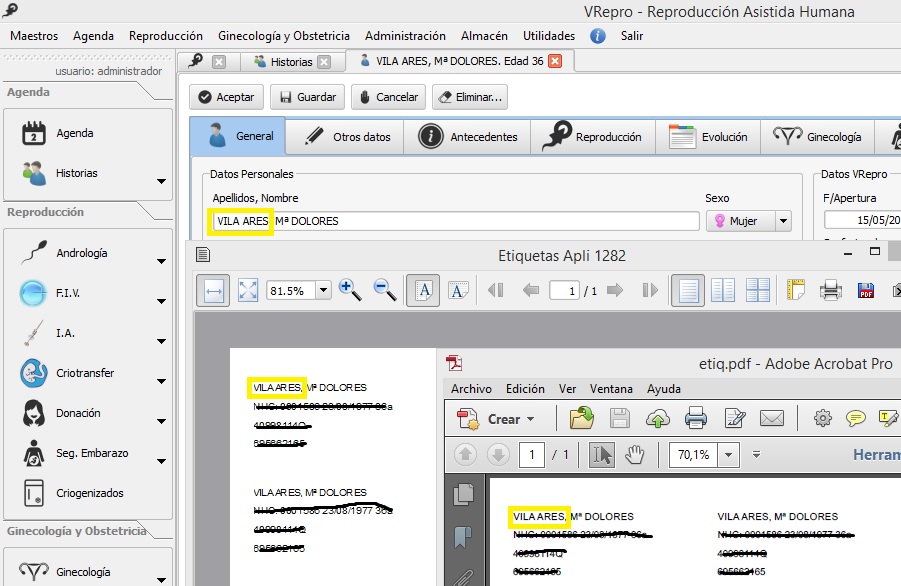Select the Hand tool in Acrobat

coord(635,455)
